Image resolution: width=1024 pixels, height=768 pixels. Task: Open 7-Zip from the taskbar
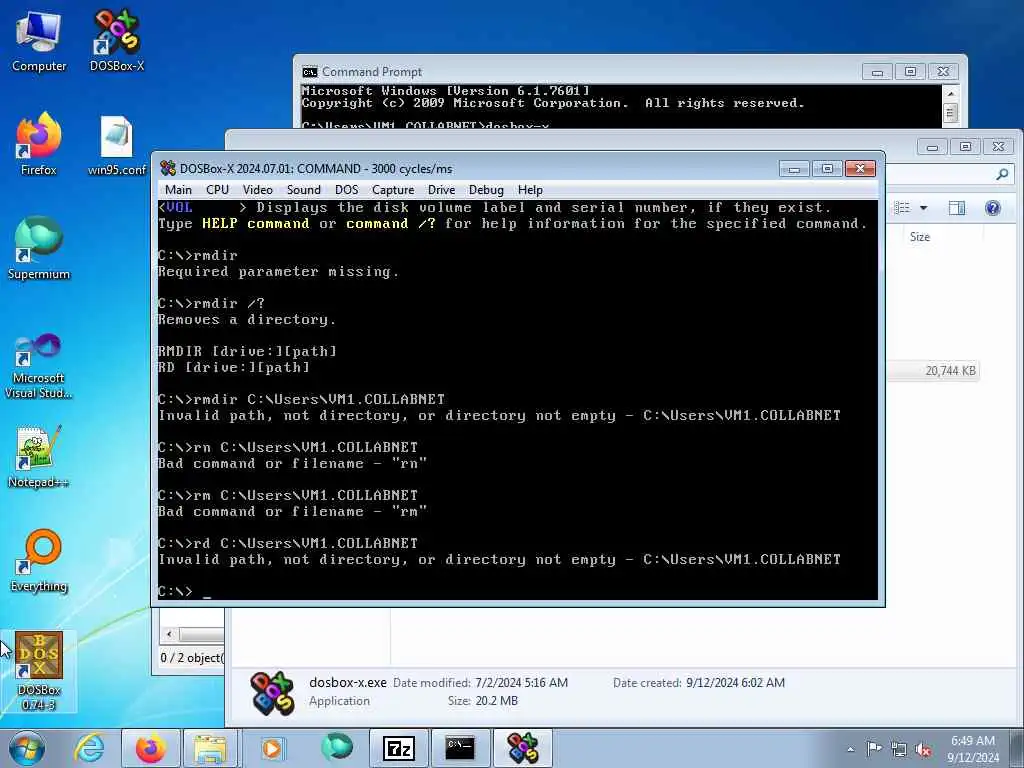click(x=399, y=748)
